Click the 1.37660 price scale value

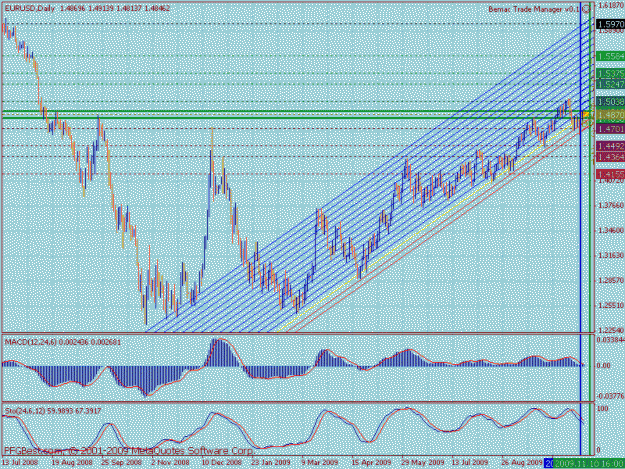611,205
